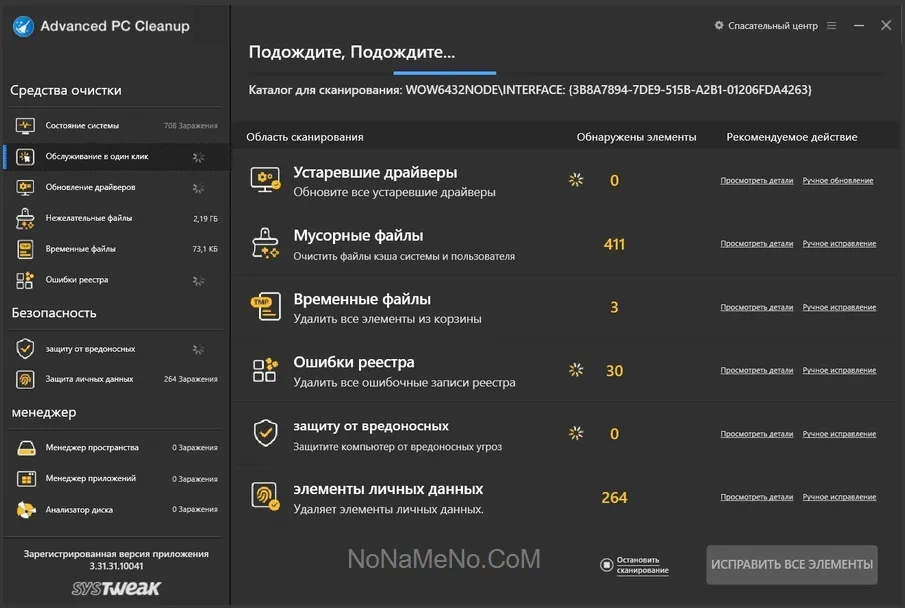Click the shield icon in the защиту от вредоносных scan row
This screenshot has height=608, width=905.
click(x=265, y=433)
